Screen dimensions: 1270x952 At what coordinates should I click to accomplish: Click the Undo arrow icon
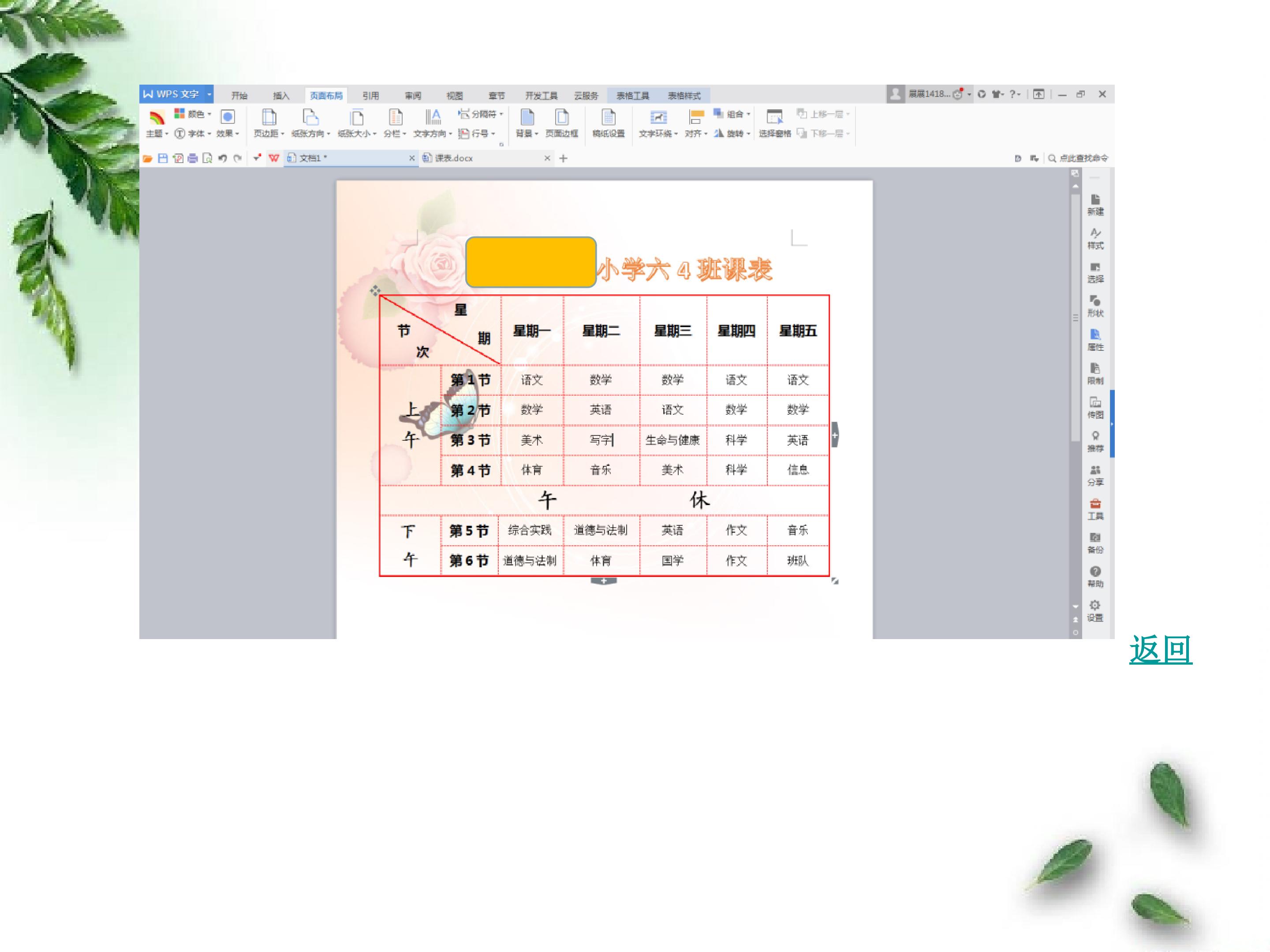point(223,158)
